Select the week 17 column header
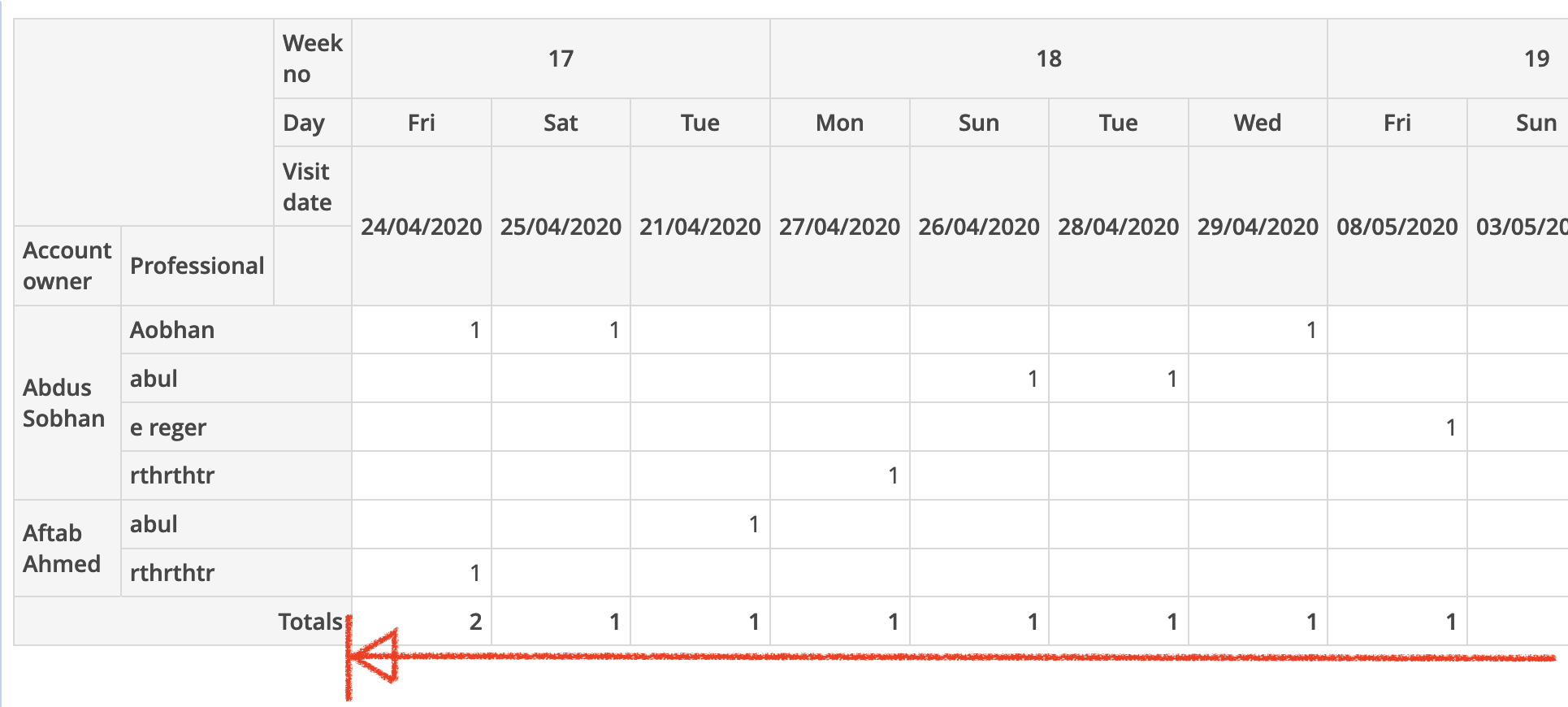Screen dimensions: 1568x707 click(561, 59)
